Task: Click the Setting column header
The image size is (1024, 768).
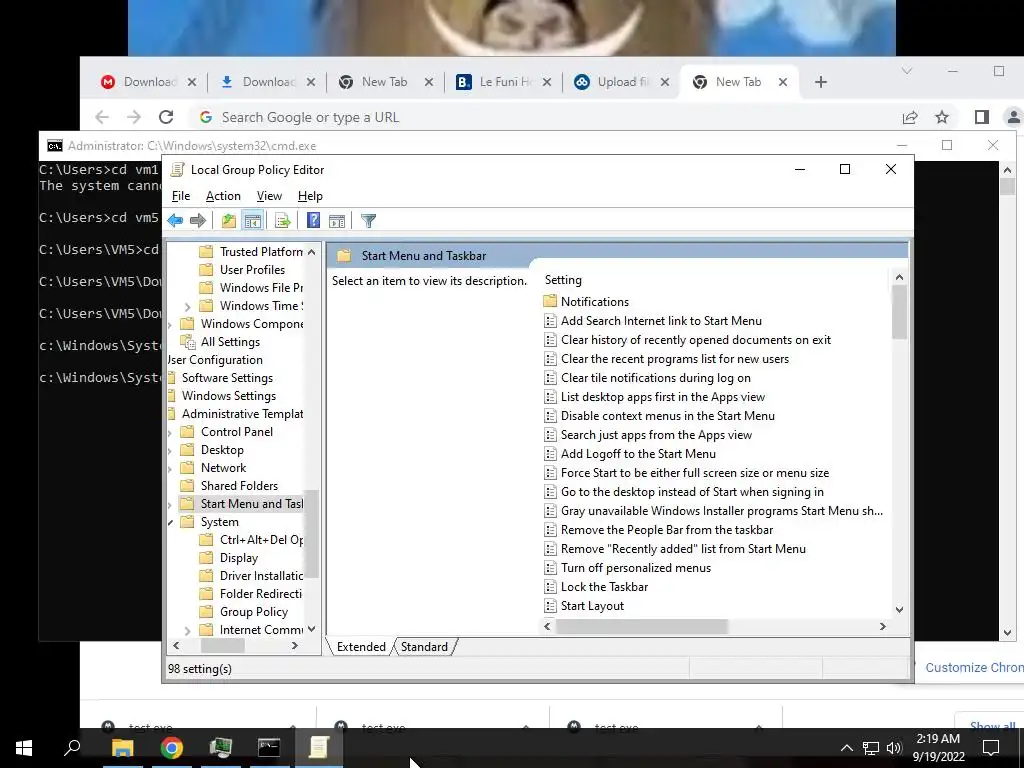Action: [563, 280]
